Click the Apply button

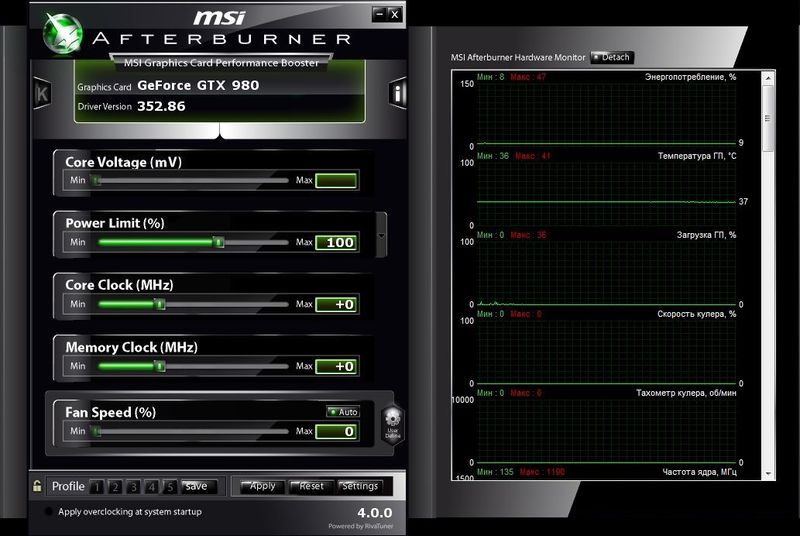[262, 487]
